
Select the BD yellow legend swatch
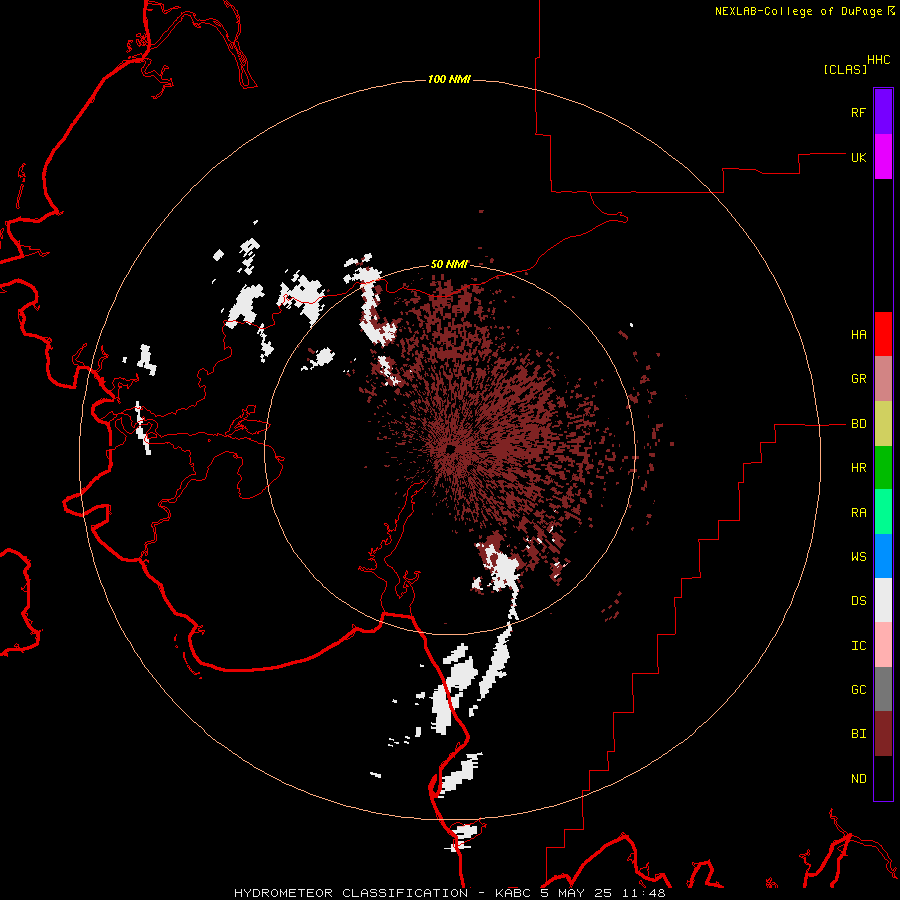pos(883,423)
